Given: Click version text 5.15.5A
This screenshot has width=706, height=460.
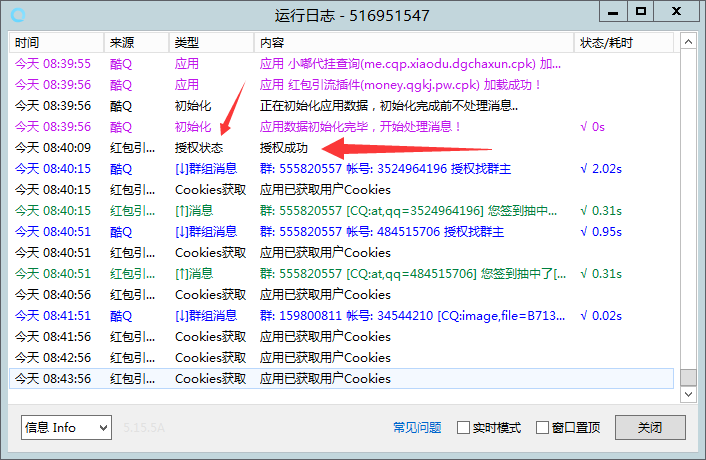Looking at the screenshot, I should (x=144, y=428).
